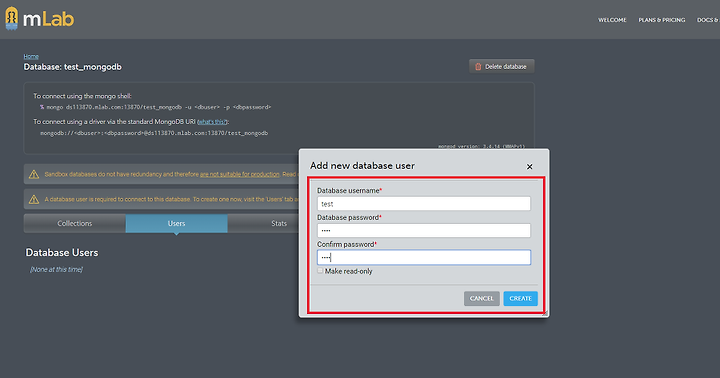
Task: Follow the Home breadcrumb link
Action: (31, 56)
